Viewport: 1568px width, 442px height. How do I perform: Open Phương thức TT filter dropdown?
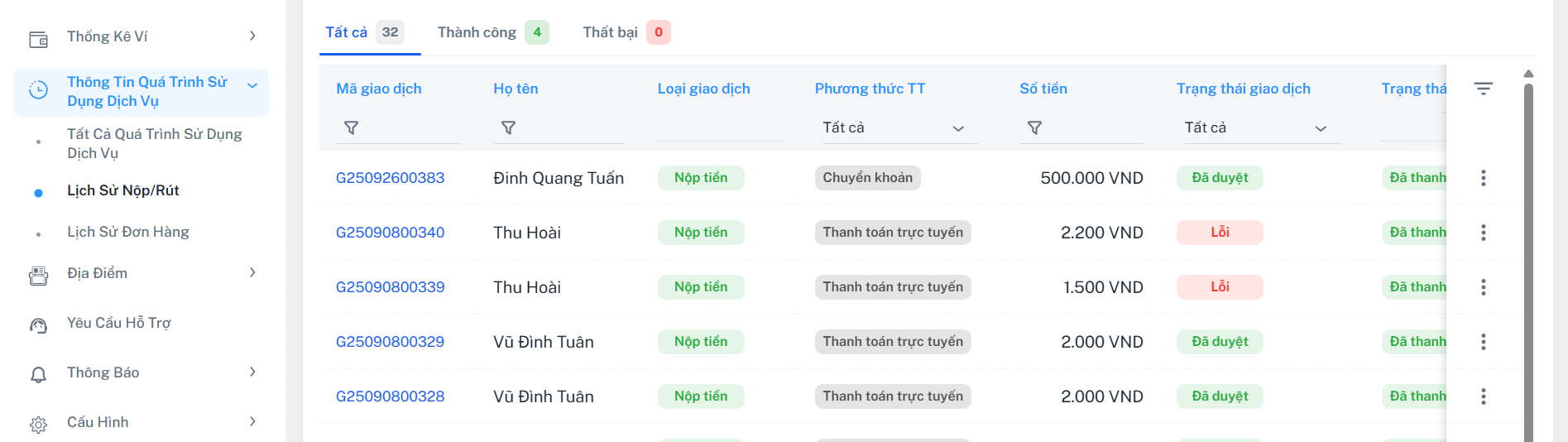[894, 127]
